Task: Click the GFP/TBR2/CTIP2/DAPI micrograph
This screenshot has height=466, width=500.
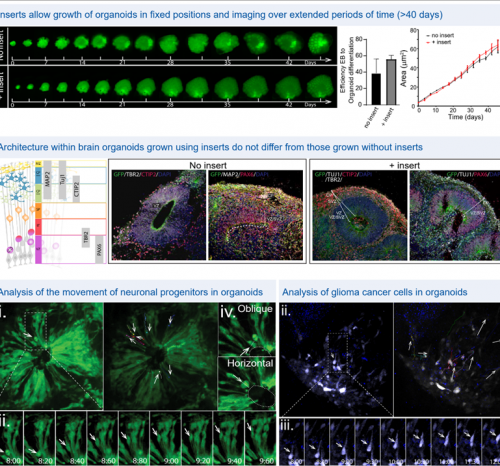Action: (159, 215)
